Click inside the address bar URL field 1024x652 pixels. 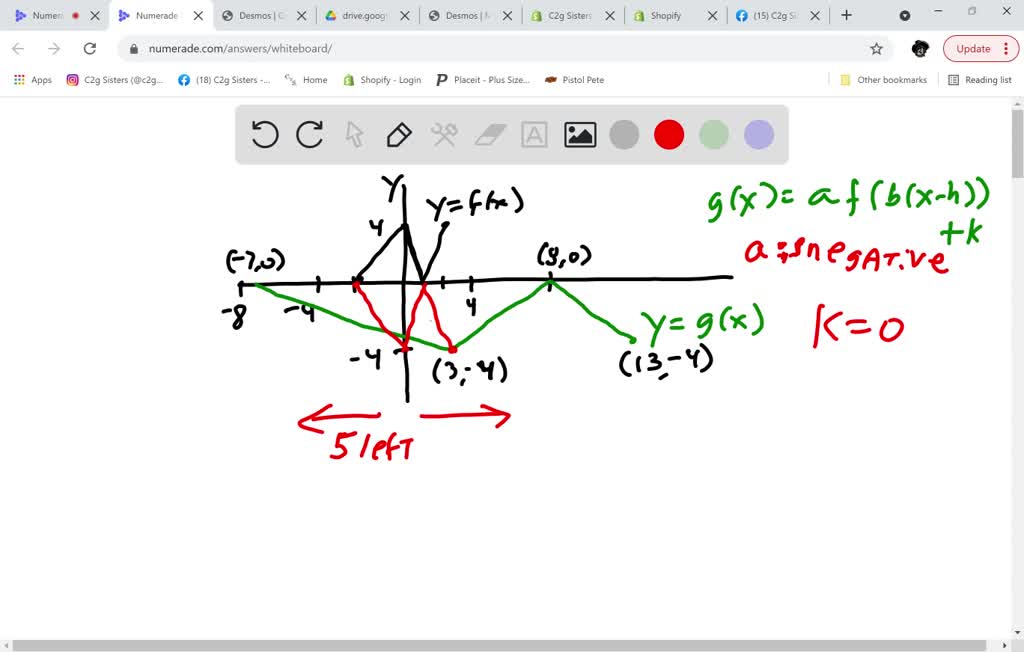coord(400,47)
